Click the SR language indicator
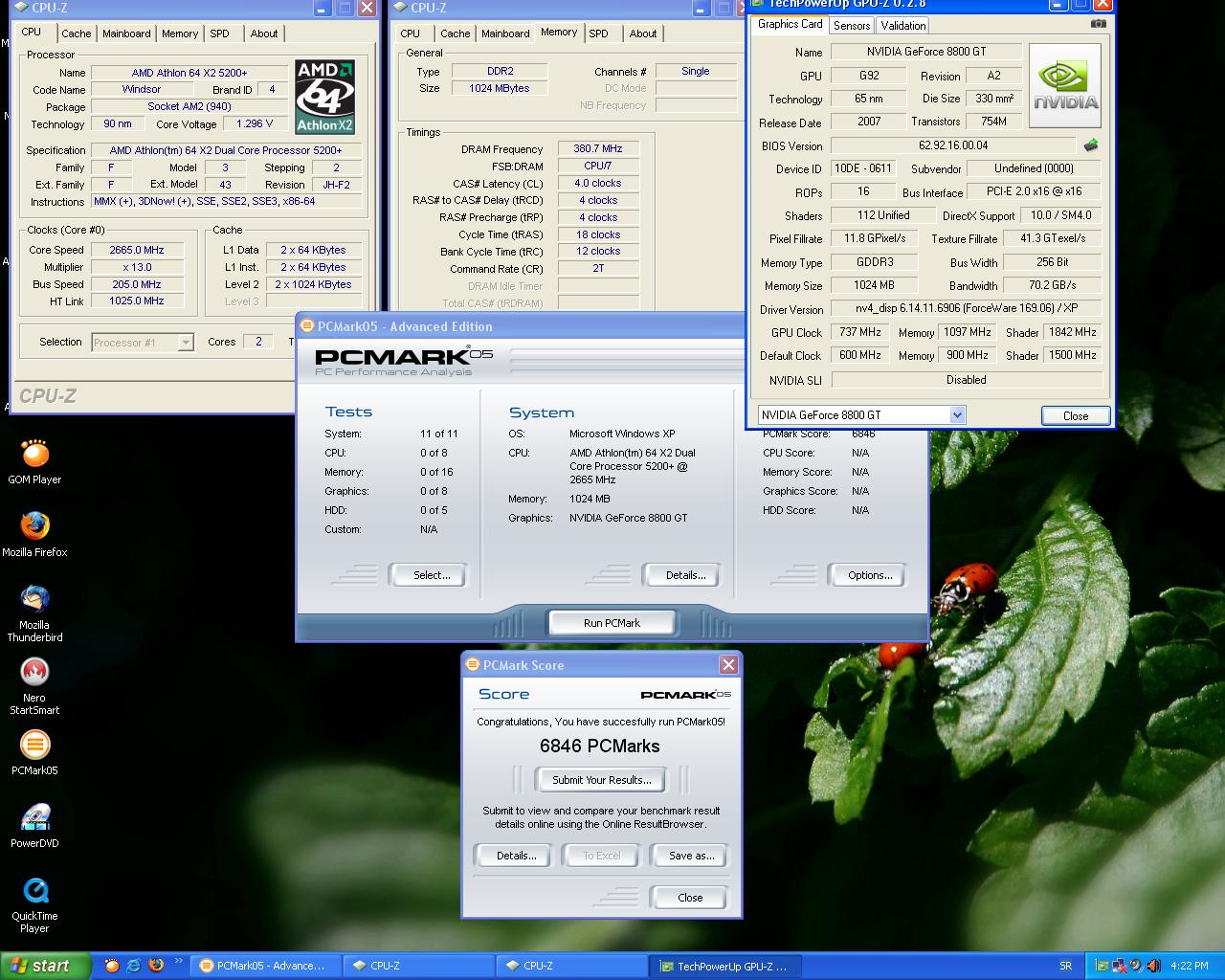 click(x=1066, y=966)
